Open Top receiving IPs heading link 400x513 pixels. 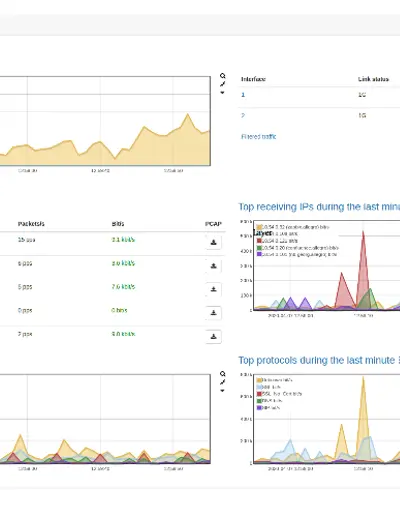319,207
